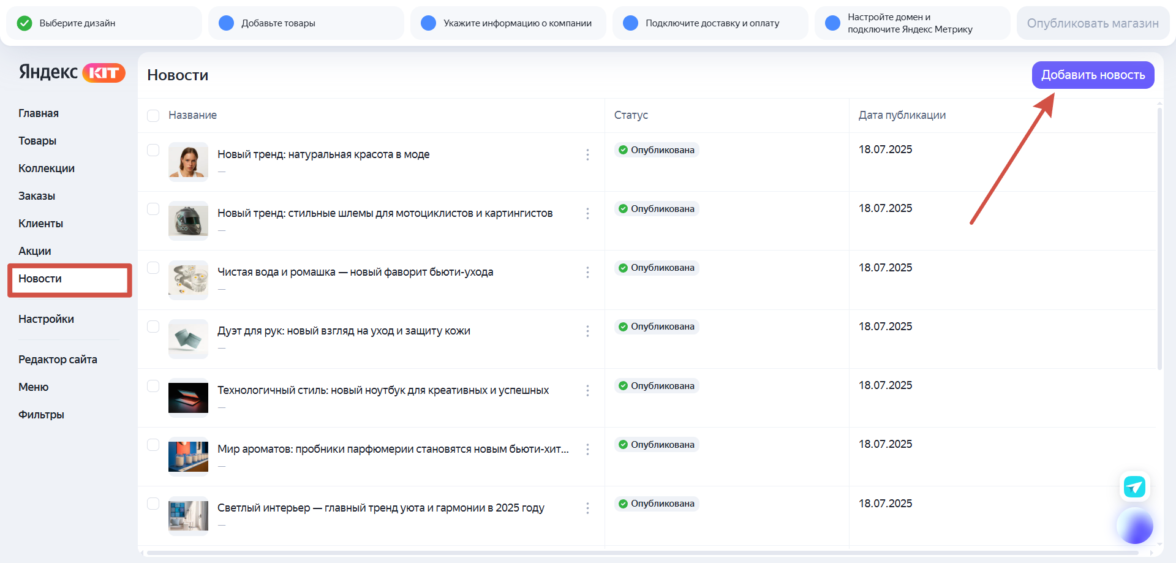Click the 'Опубликовать магазин' button

[x=1092, y=23]
